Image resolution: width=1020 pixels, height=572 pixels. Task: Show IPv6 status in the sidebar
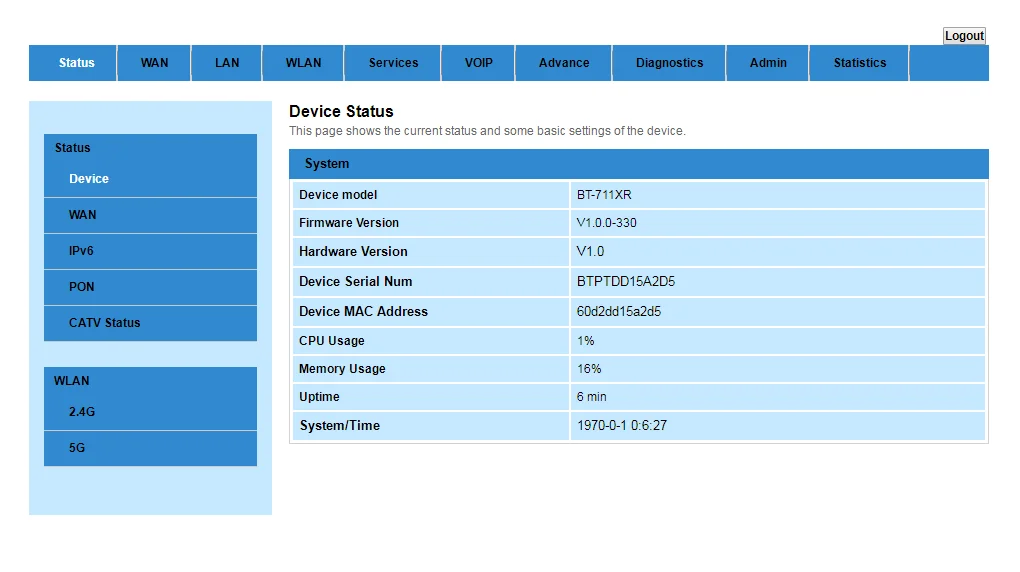(x=81, y=251)
